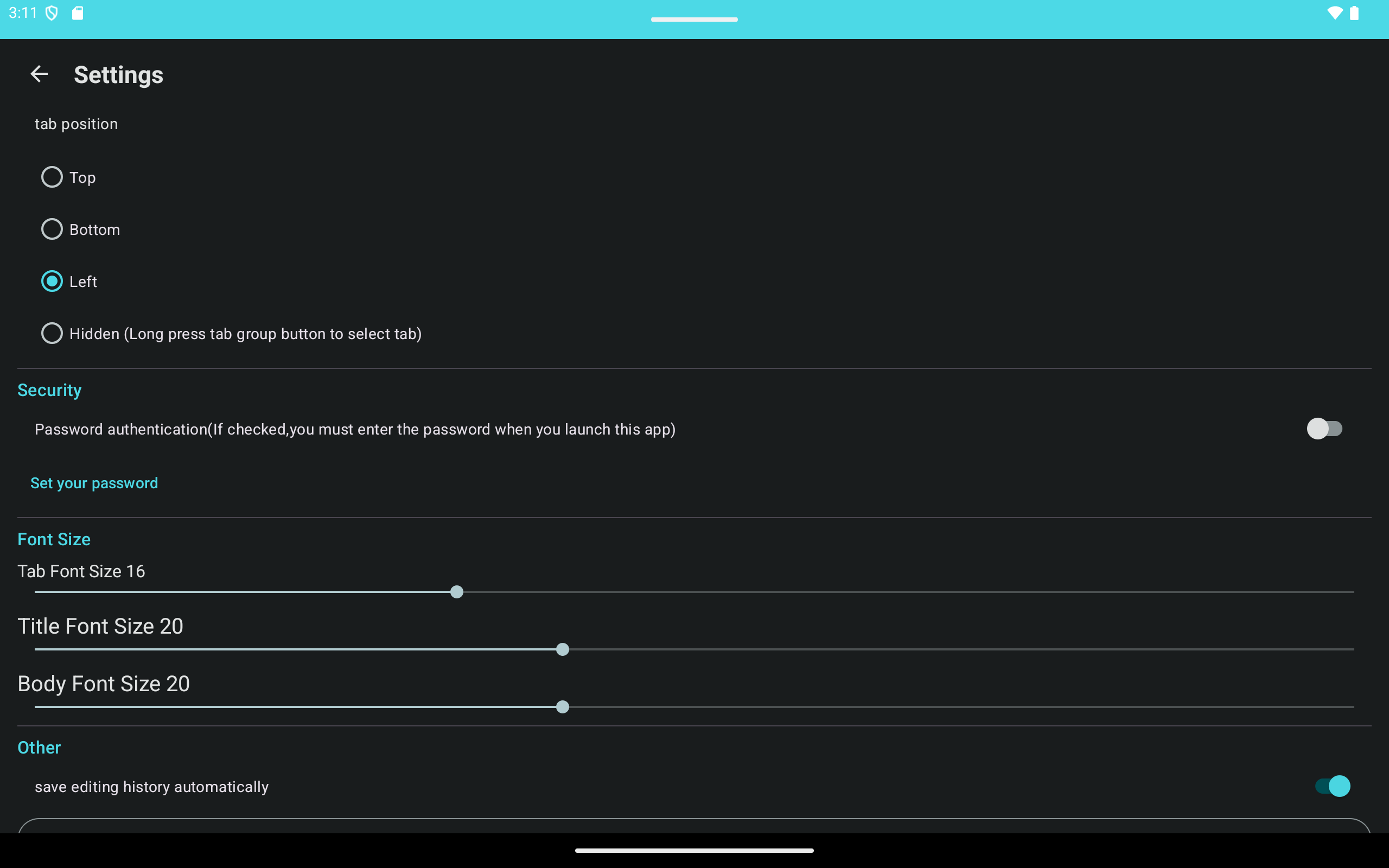Tap the SD card icon in status bar
Screen dimensions: 1389x868
[78, 12]
